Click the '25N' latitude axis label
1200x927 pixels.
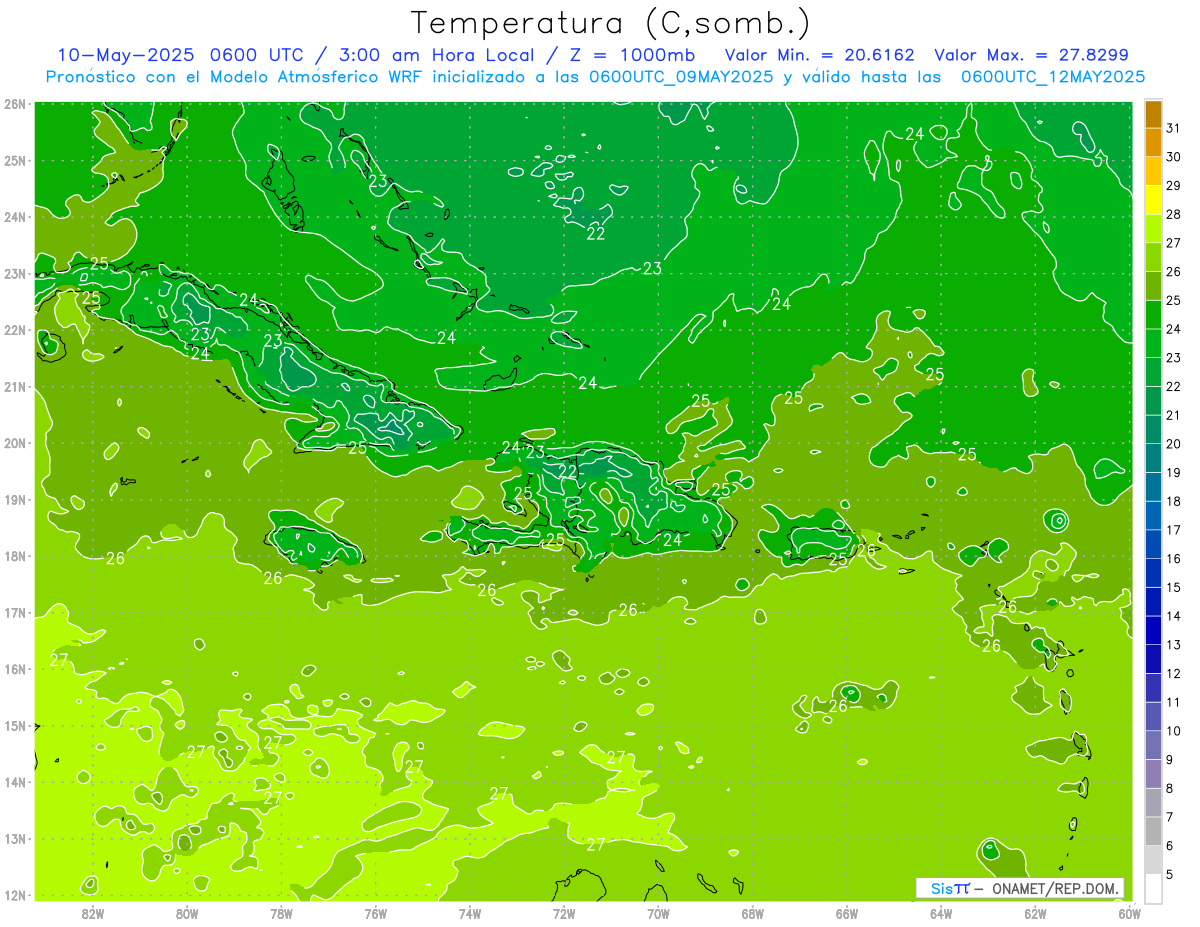coord(14,160)
